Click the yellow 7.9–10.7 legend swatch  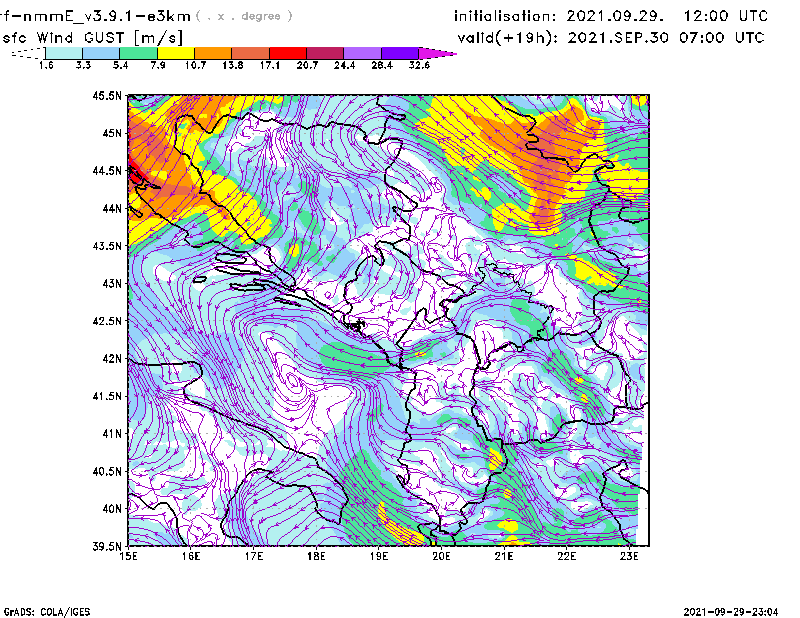tap(176, 53)
